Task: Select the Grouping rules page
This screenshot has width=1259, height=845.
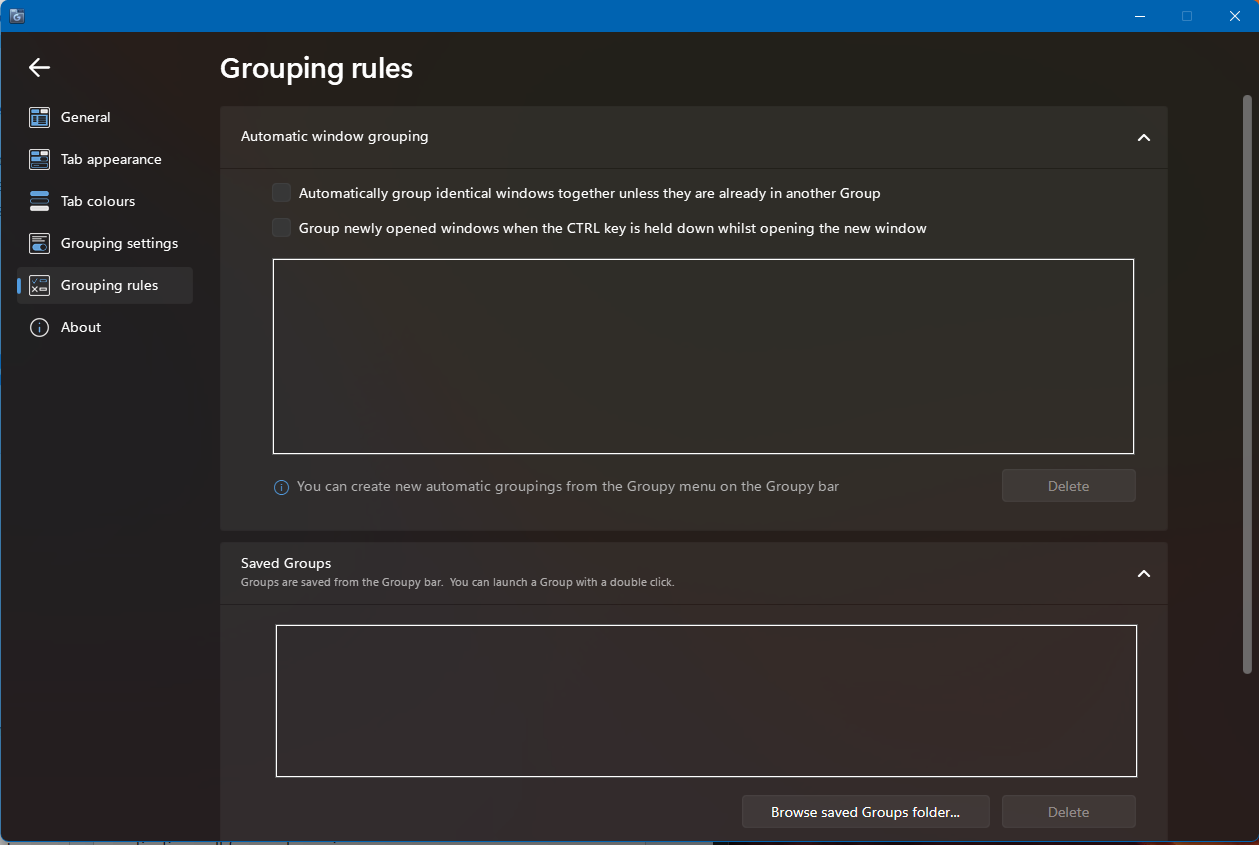Action: (x=105, y=285)
